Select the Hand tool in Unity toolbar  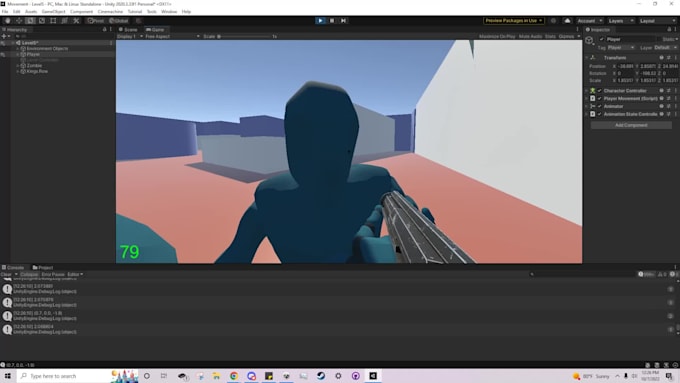click(x=7, y=20)
